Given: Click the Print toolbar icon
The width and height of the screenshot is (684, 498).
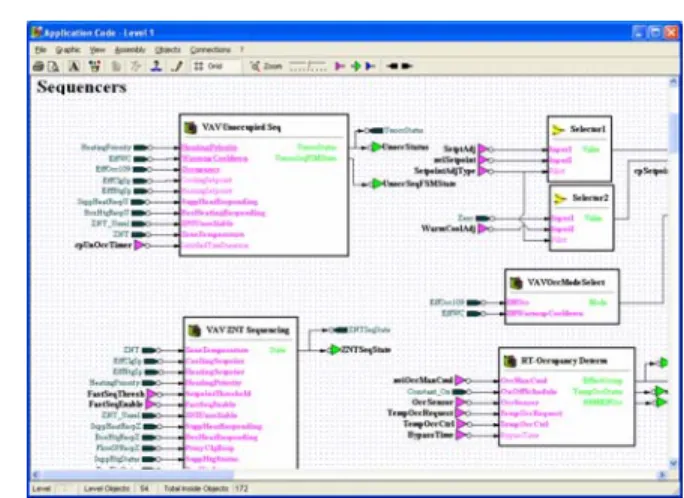Looking at the screenshot, I should coord(38,66).
